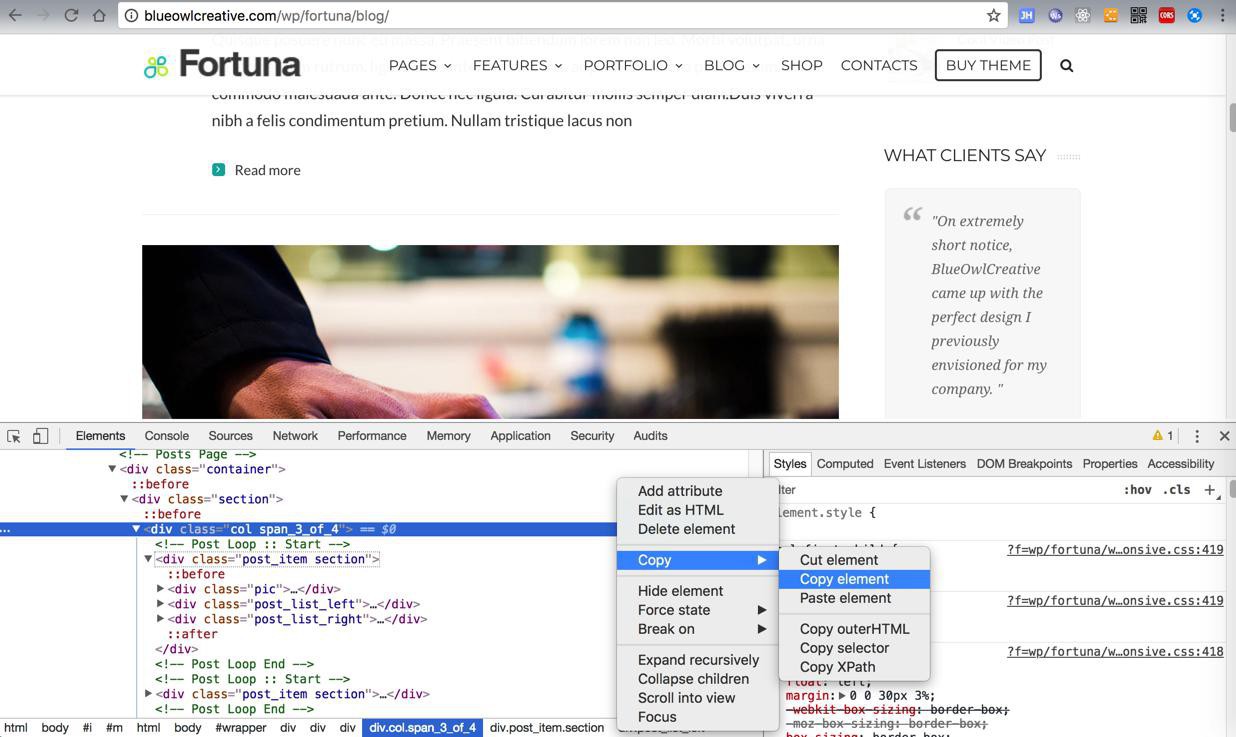Click the orange extension icon in toolbar

tap(1110, 15)
